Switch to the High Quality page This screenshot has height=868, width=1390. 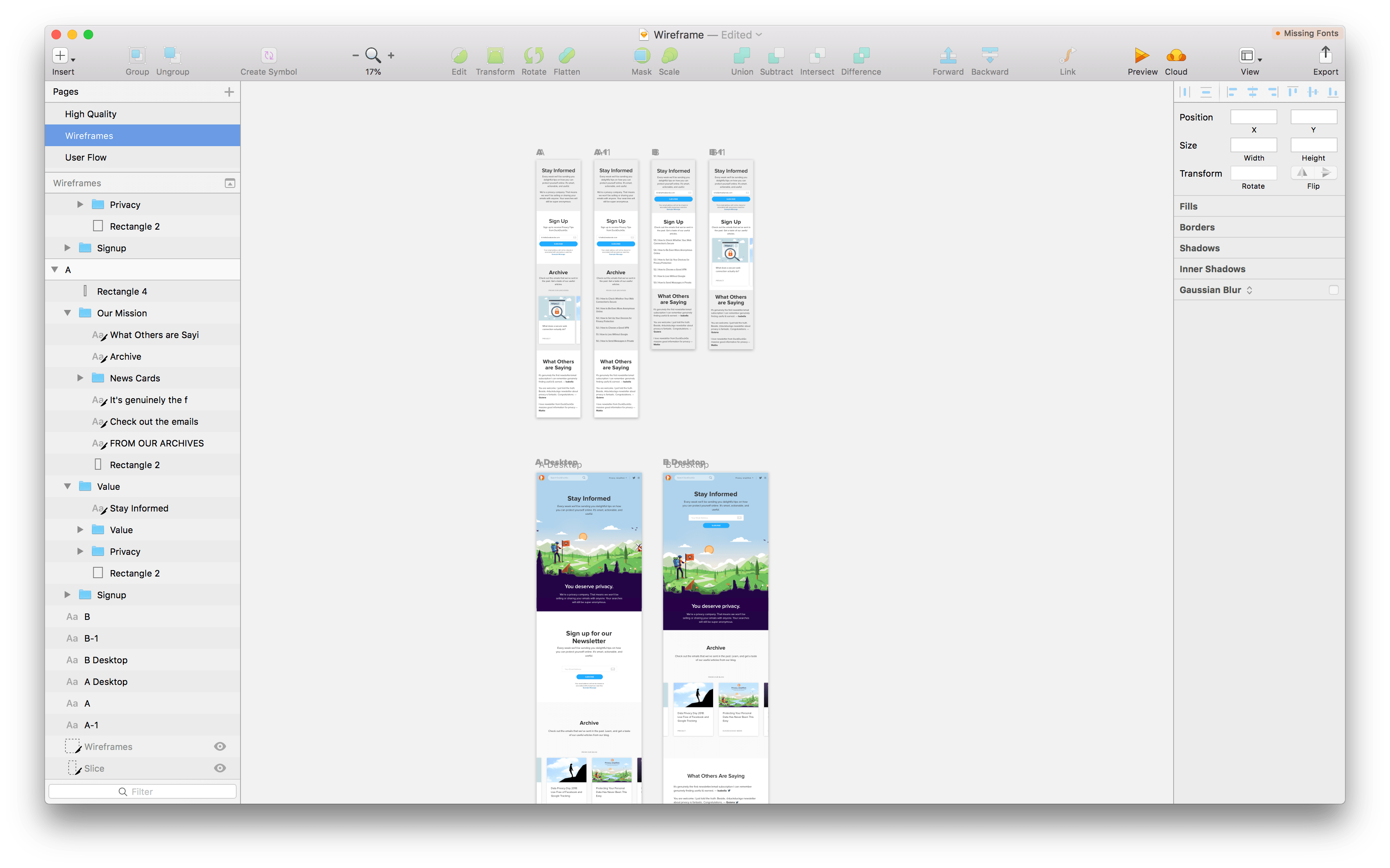click(x=91, y=114)
